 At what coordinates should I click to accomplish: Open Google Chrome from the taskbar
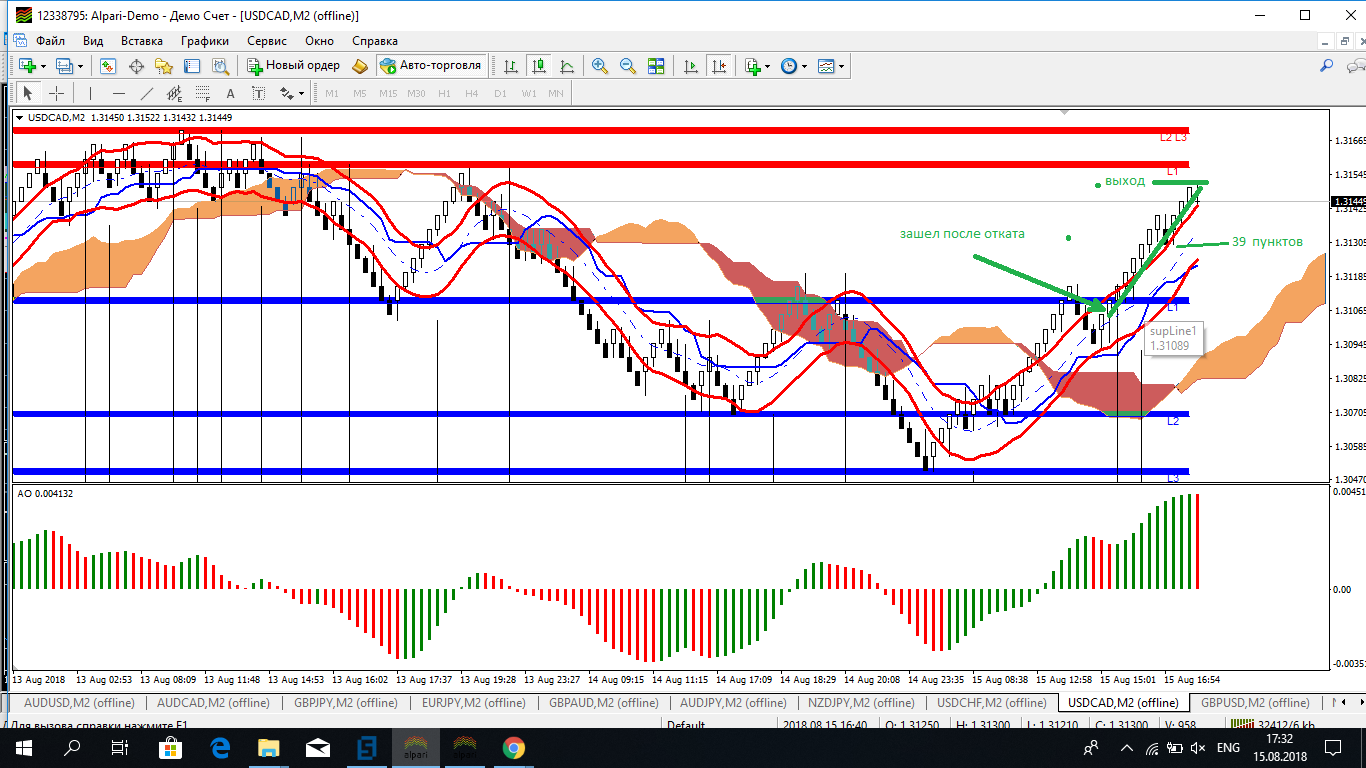tap(513, 747)
